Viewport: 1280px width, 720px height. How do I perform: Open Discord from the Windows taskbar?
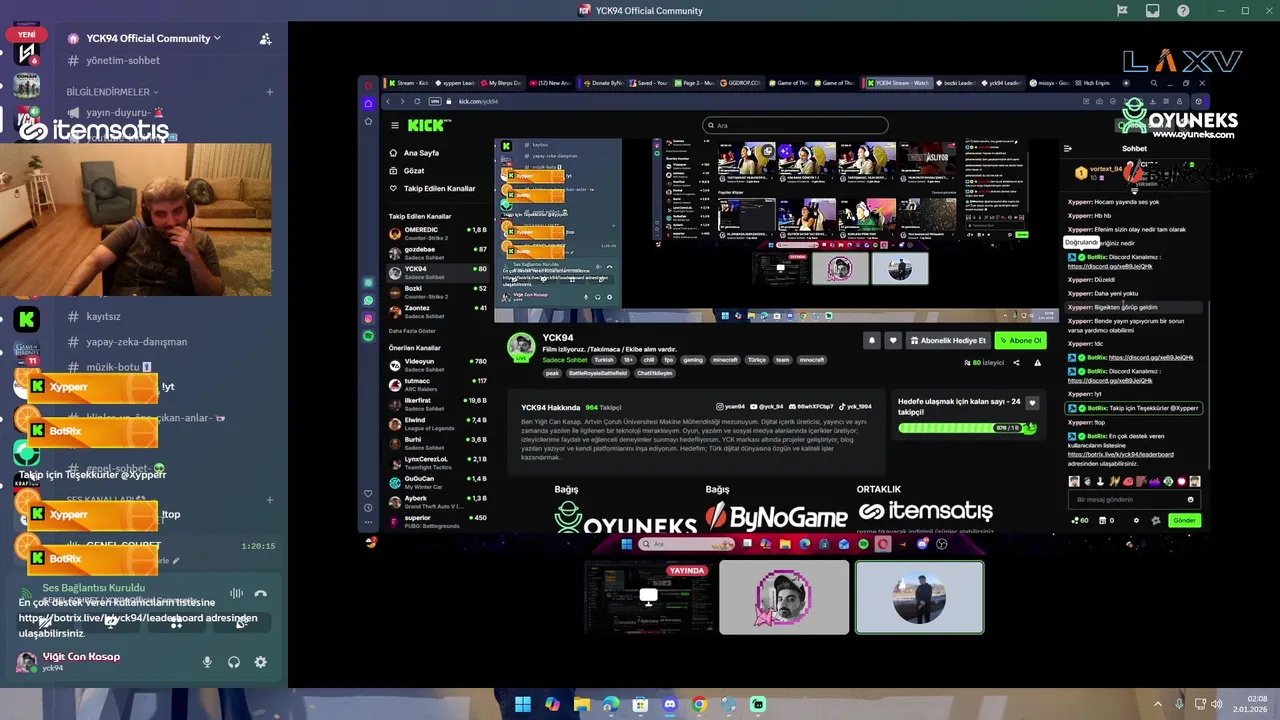670,705
